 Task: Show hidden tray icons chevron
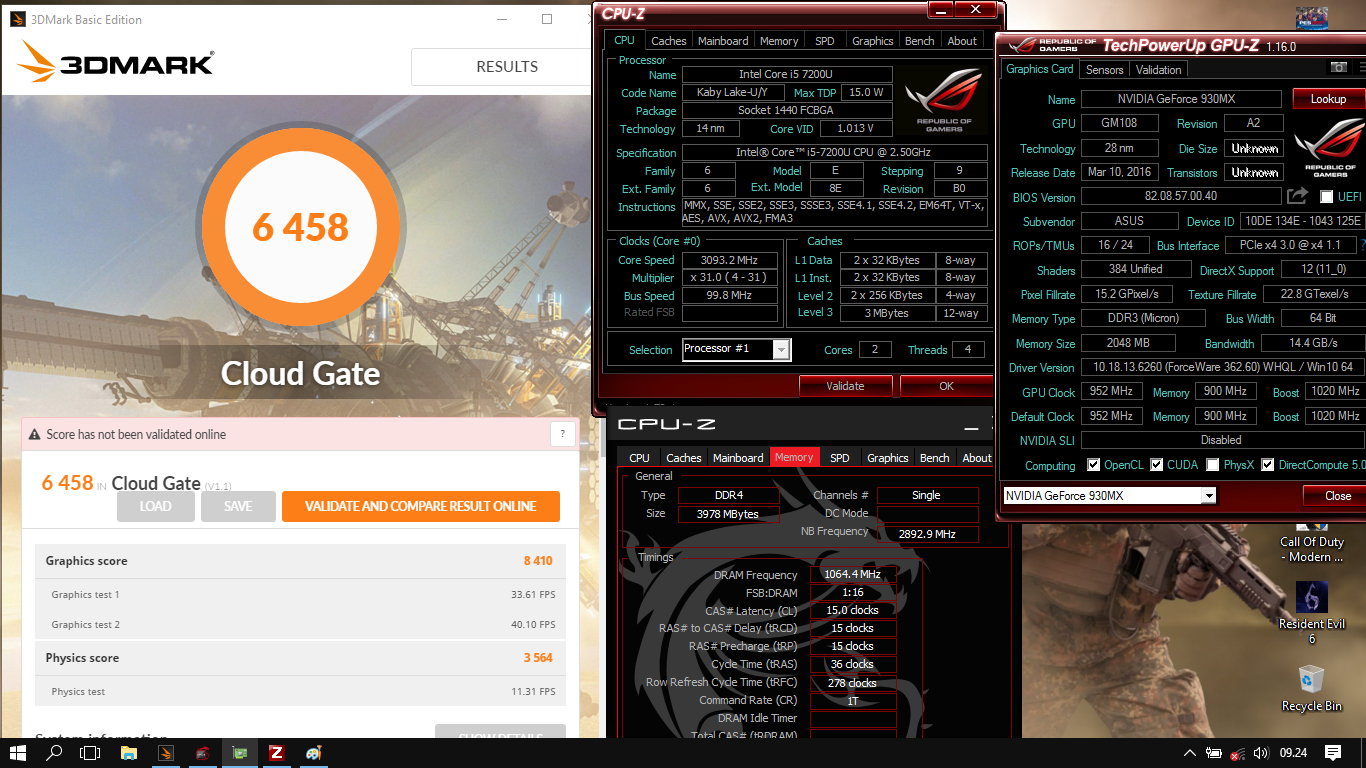(x=1189, y=753)
